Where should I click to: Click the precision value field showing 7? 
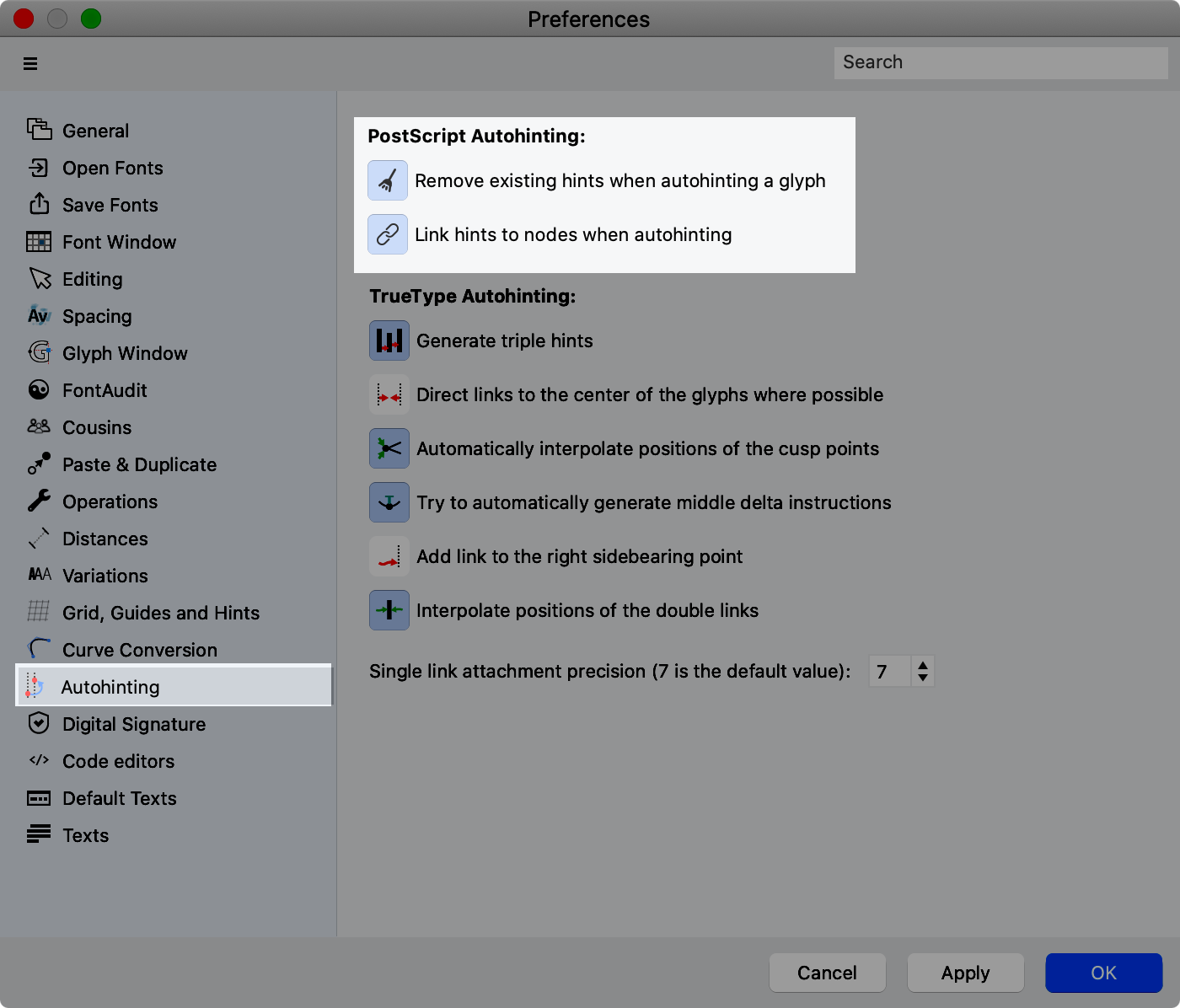(x=889, y=672)
